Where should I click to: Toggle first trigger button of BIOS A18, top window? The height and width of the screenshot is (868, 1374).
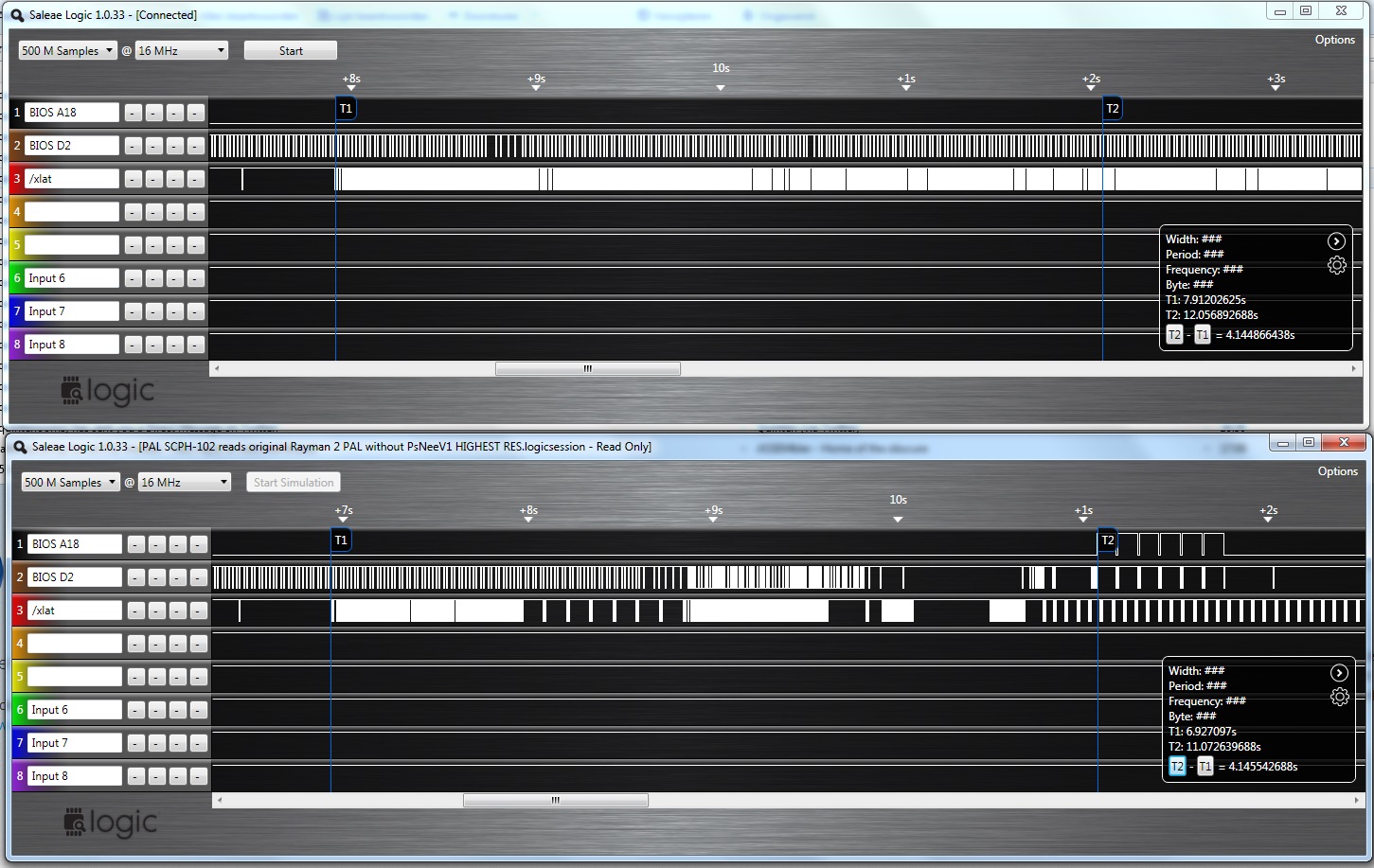pos(134,113)
